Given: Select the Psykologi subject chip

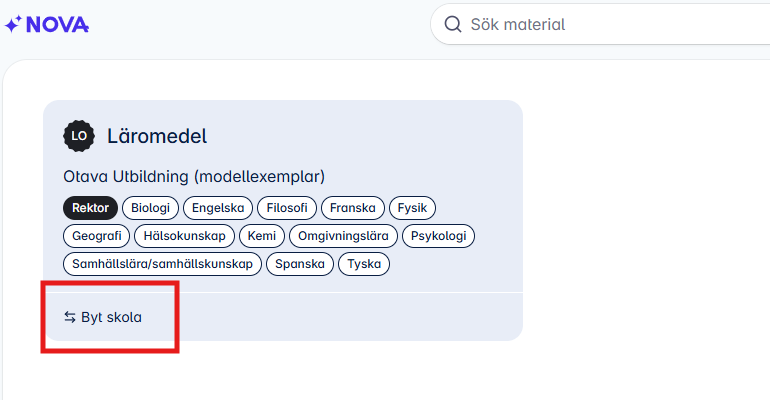Looking at the screenshot, I should click(439, 236).
